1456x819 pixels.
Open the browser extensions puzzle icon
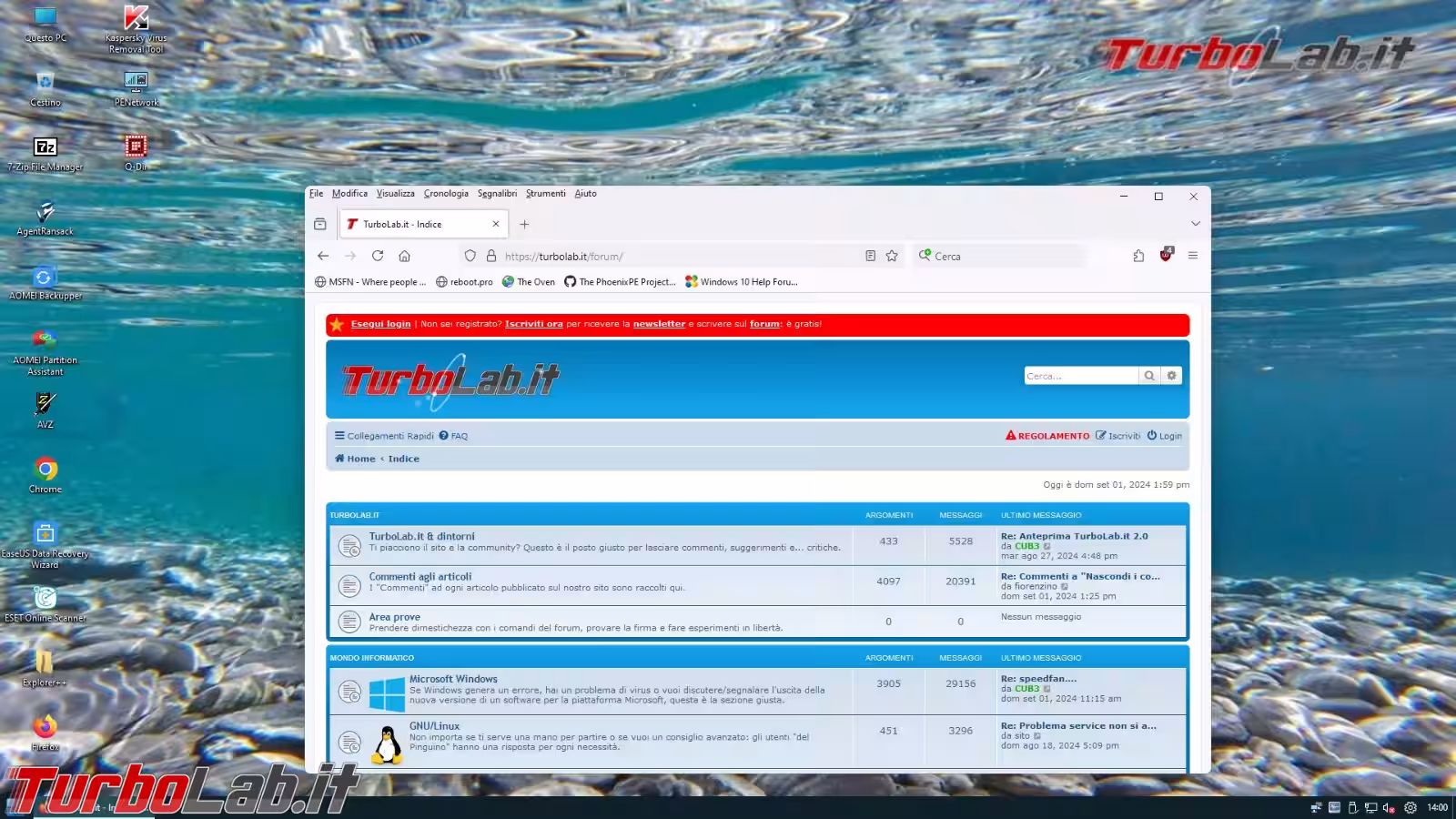(1138, 257)
